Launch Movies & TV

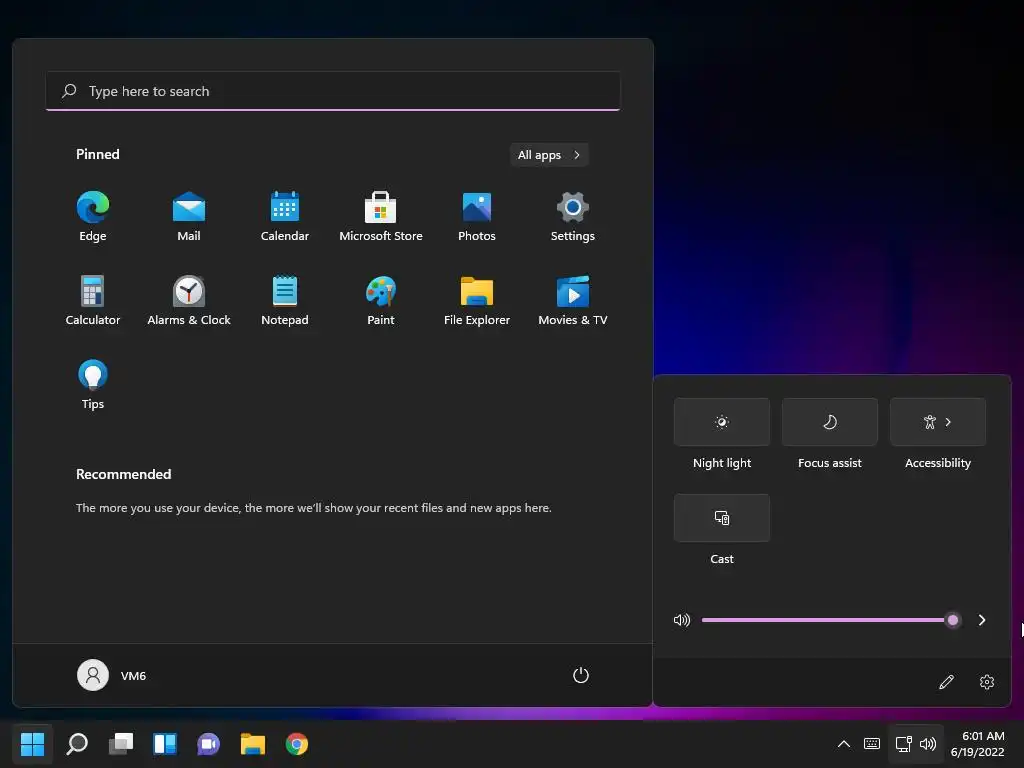click(573, 300)
